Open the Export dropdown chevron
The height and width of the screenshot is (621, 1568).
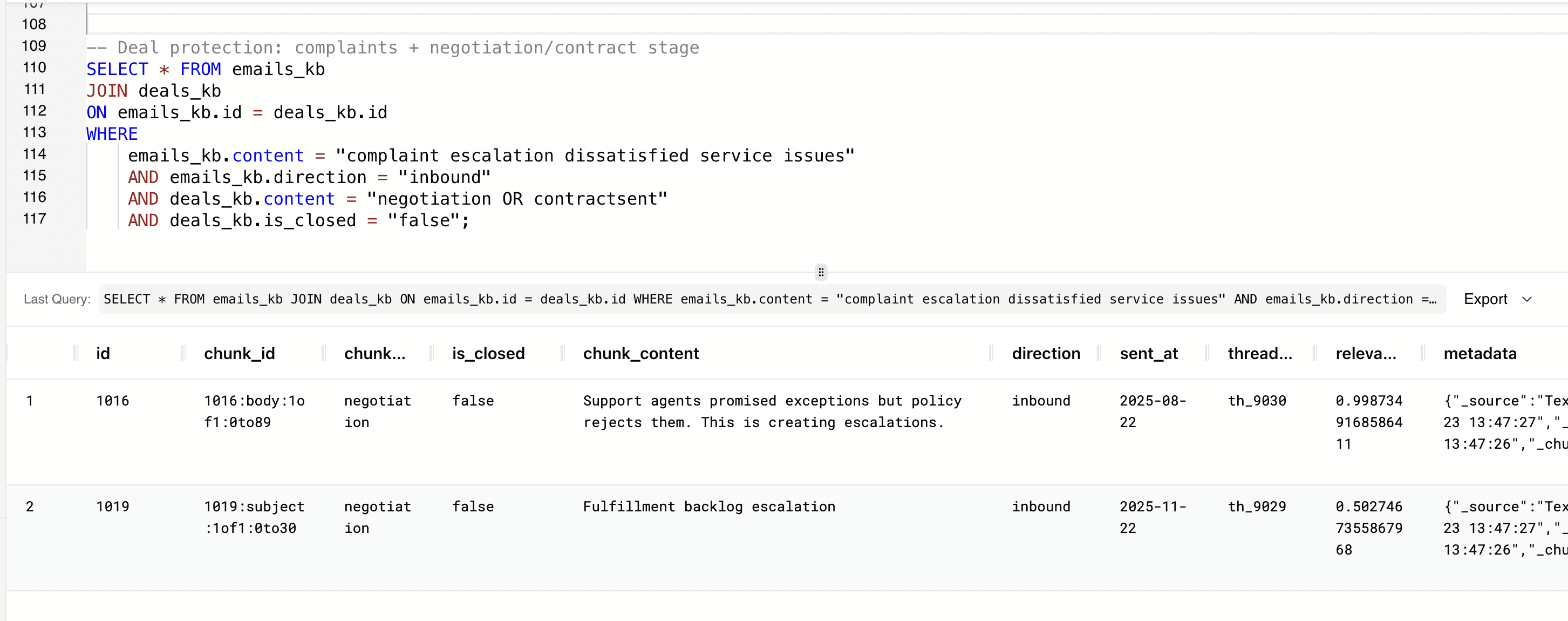tap(1526, 299)
